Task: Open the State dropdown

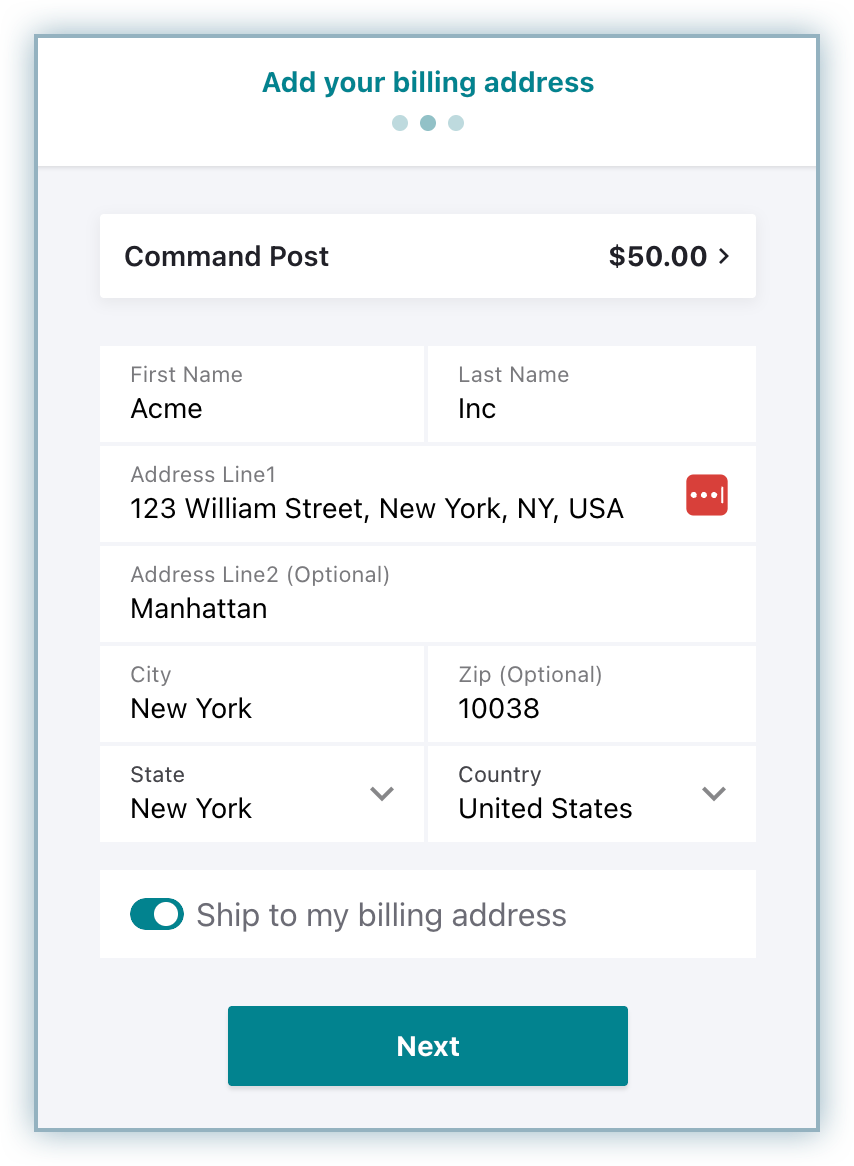Action: click(262, 794)
